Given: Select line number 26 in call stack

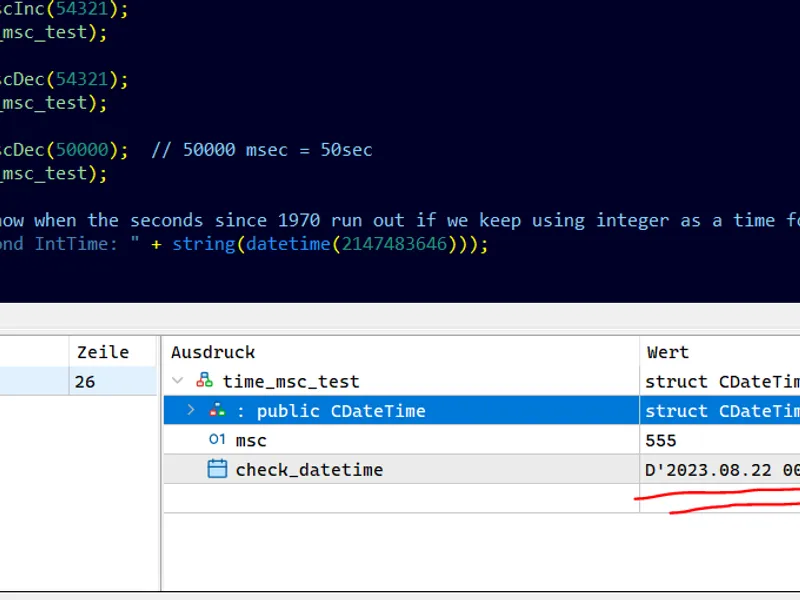Looking at the screenshot, I should (x=85, y=382).
